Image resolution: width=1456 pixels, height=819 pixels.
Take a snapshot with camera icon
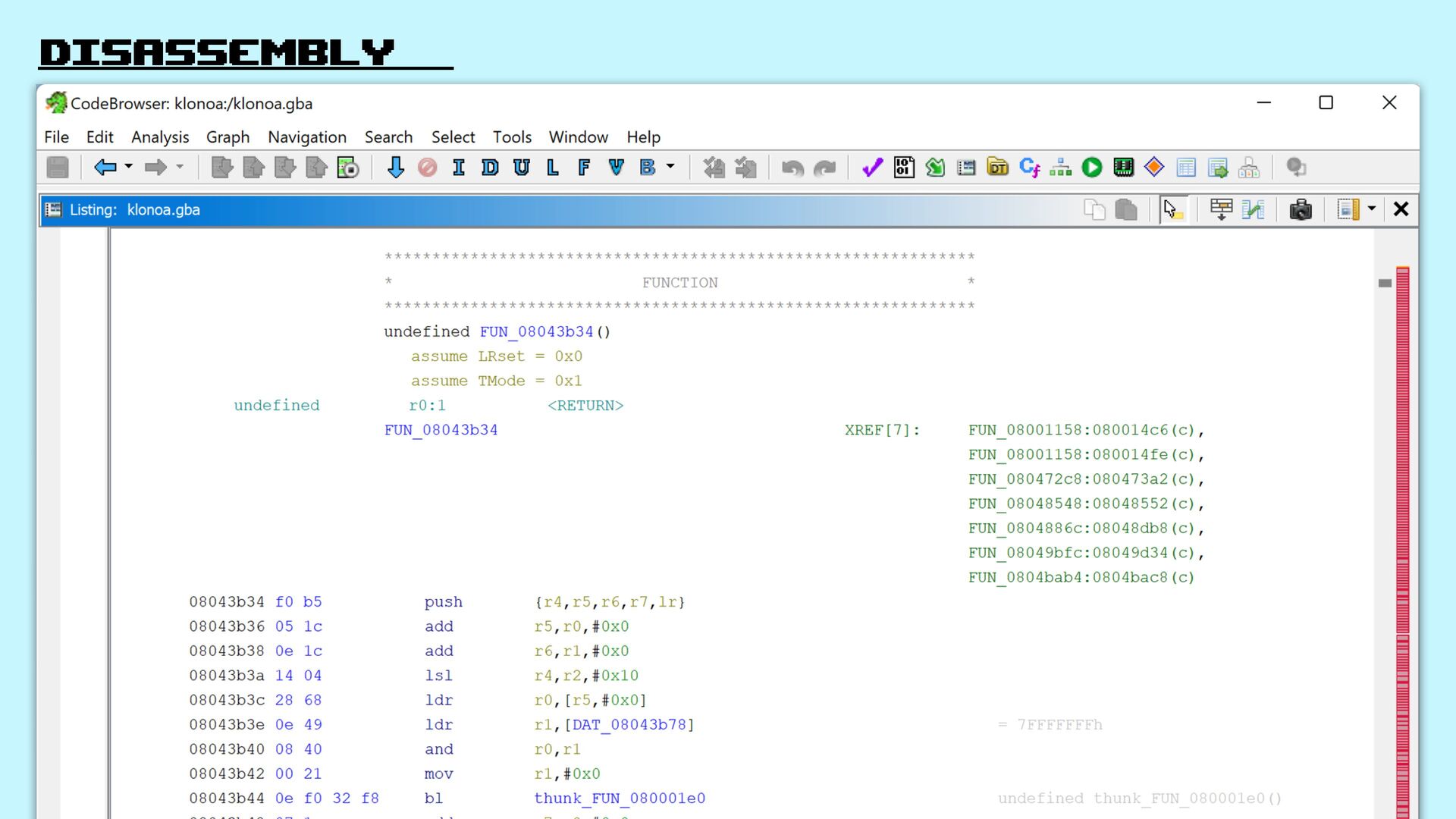pyautogui.click(x=1300, y=210)
